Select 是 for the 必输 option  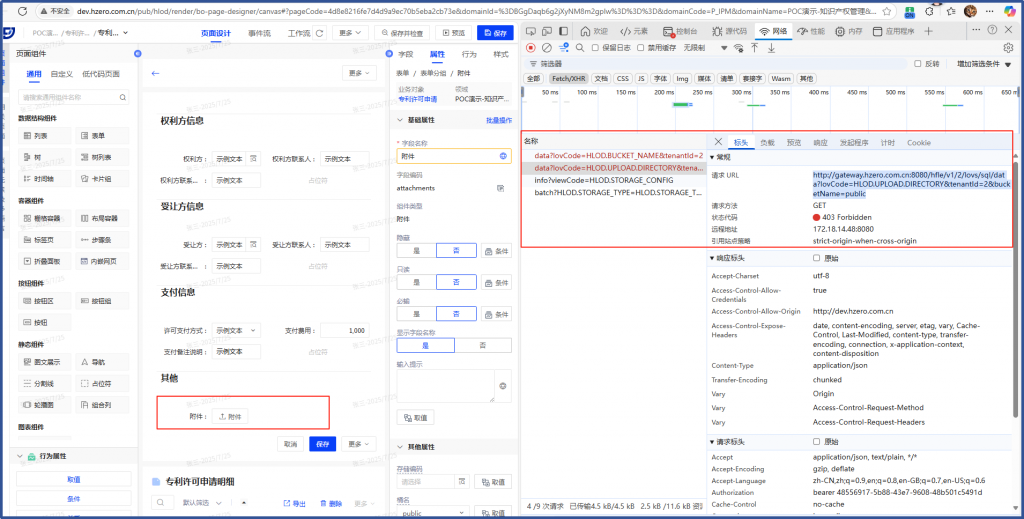click(415, 314)
